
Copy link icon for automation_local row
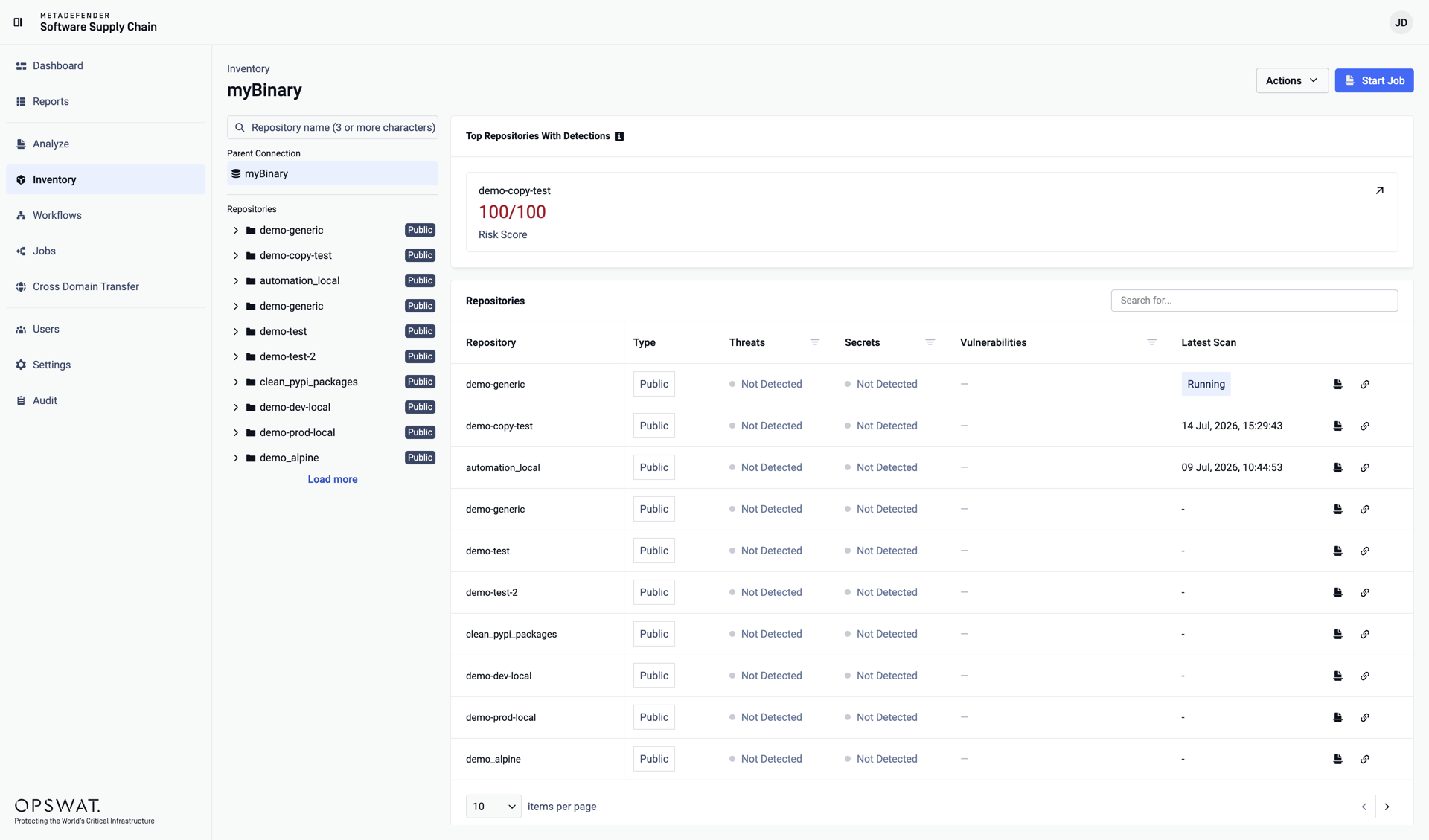coord(1365,468)
